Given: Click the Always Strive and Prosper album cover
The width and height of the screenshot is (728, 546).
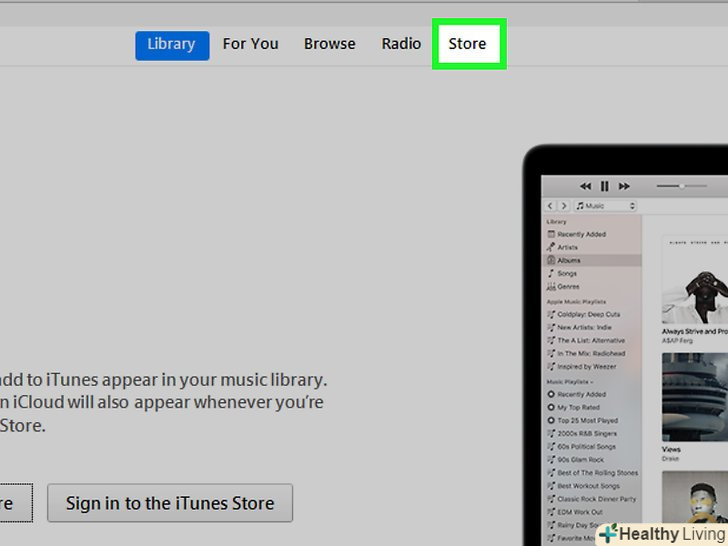Looking at the screenshot, I should coord(695,280).
